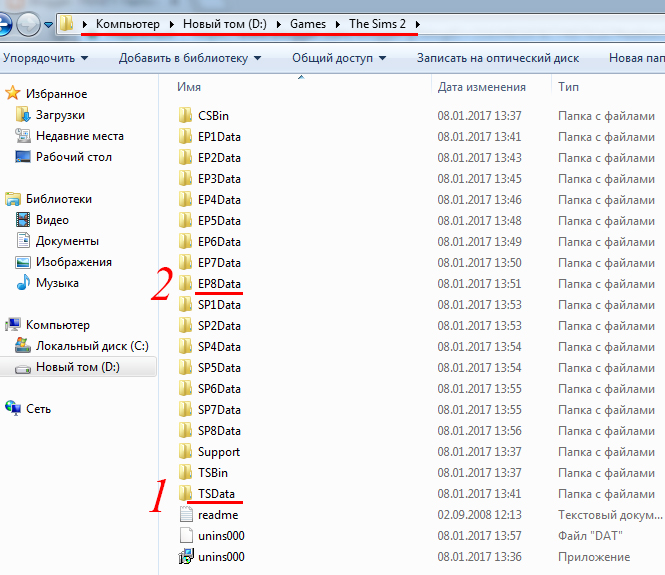Select the EP8Data folder icon
The height and width of the screenshot is (575, 665).
coord(185,283)
